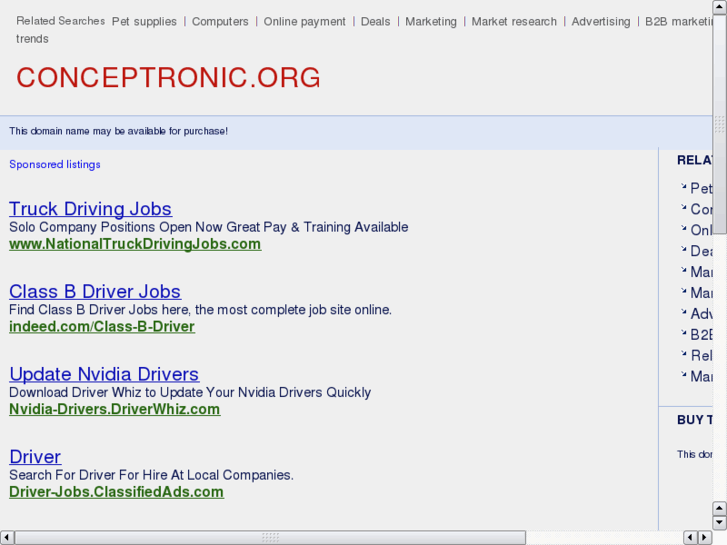Click the vertical scrollbar up arrow at top

pos(720,7)
